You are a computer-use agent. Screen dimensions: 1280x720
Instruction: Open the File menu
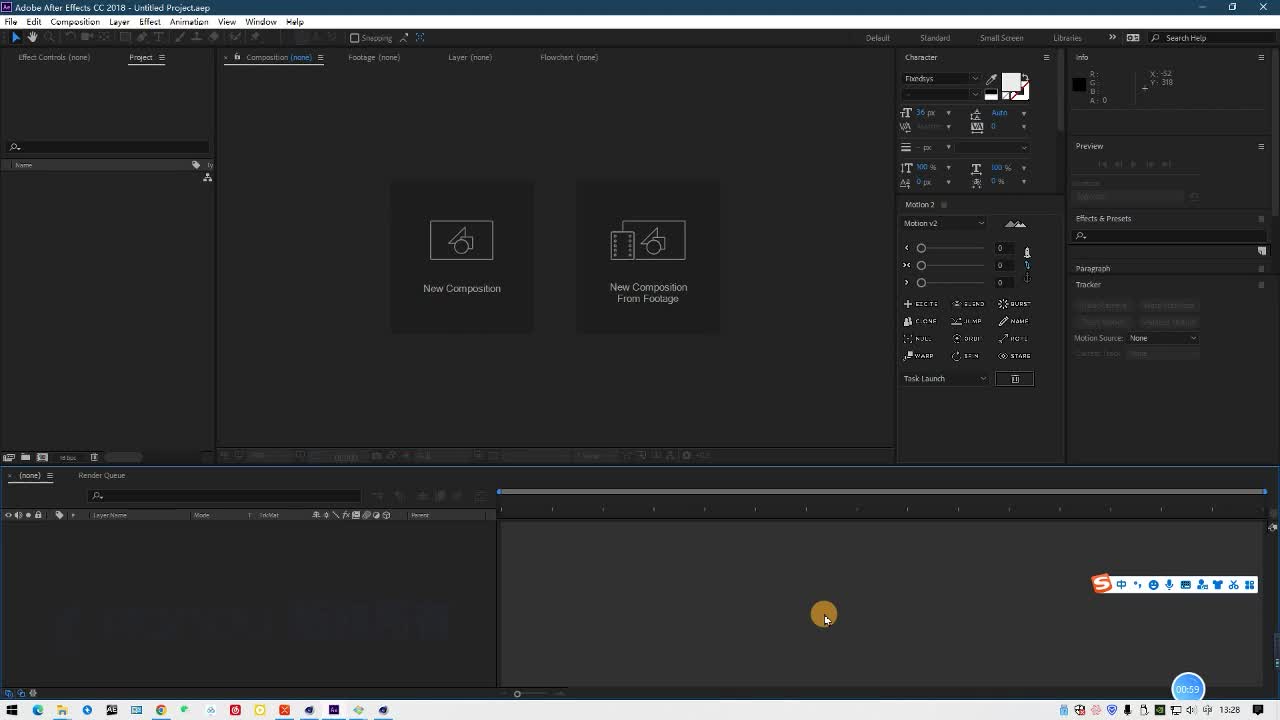(x=10, y=22)
